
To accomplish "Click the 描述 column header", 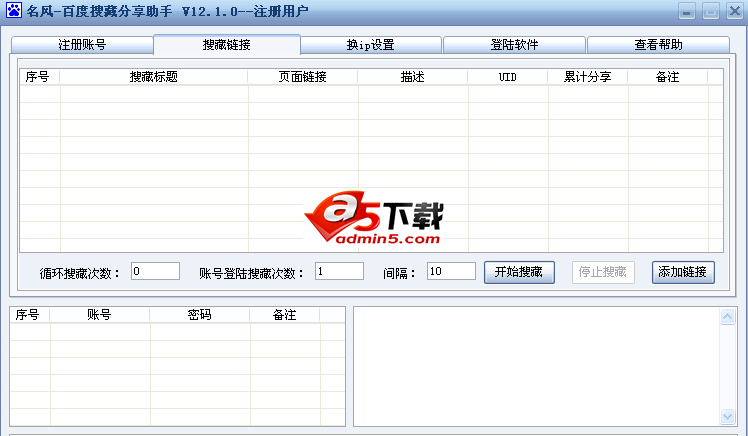I will (x=413, y=77).
